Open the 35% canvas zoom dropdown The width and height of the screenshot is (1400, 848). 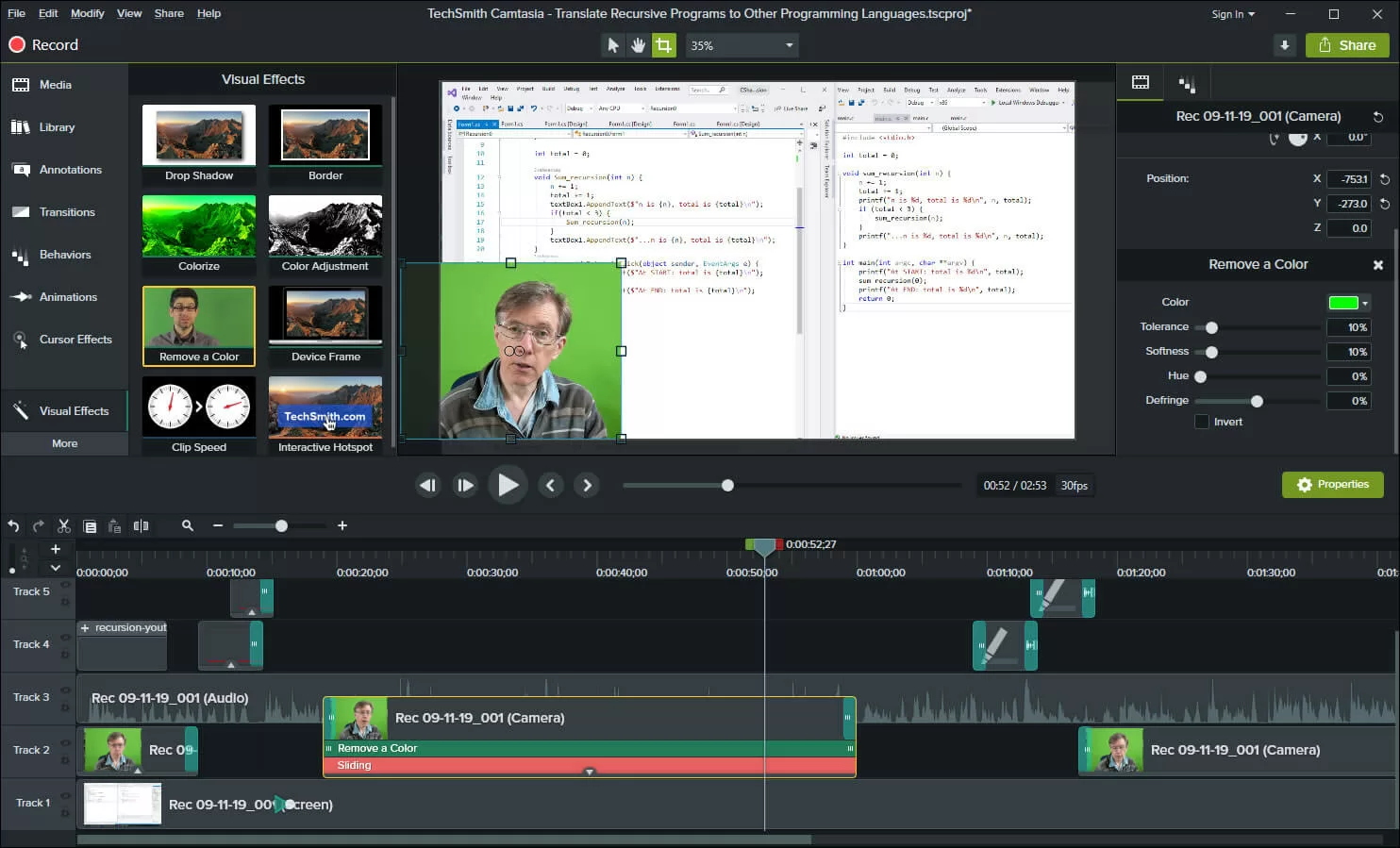click(x=742, y=44)
